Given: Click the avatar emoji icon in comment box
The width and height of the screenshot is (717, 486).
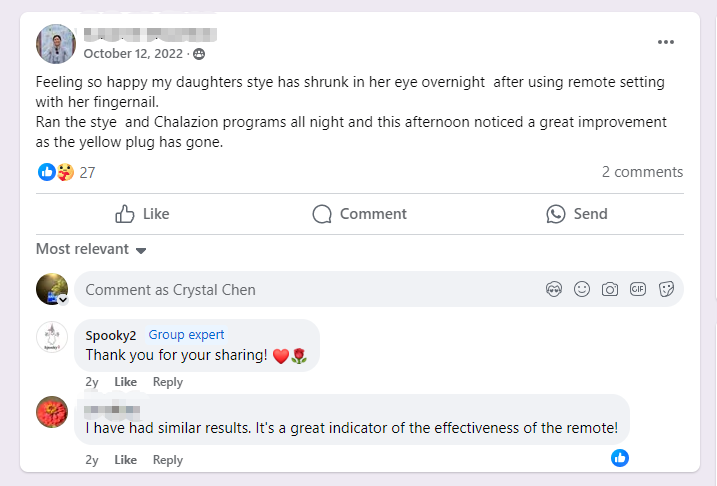Looking at the screenshot, I should pyautogui.click(x=554, y=289).
